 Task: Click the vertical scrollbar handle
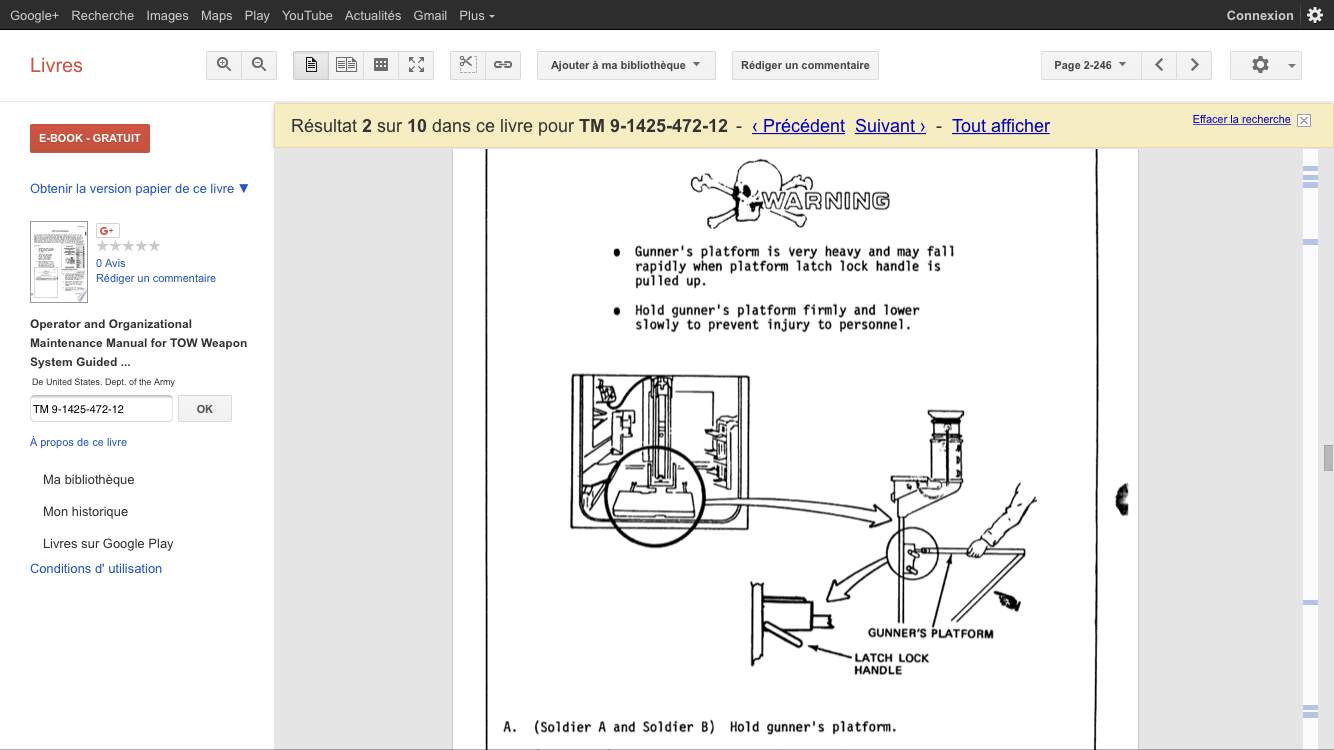pos(1328,458)
